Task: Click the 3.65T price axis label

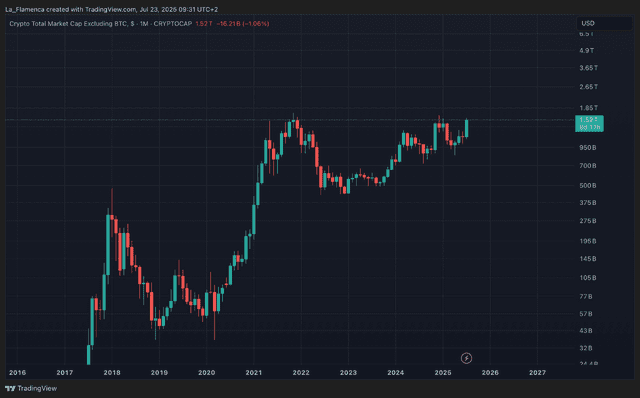Action: click(589, 68)
